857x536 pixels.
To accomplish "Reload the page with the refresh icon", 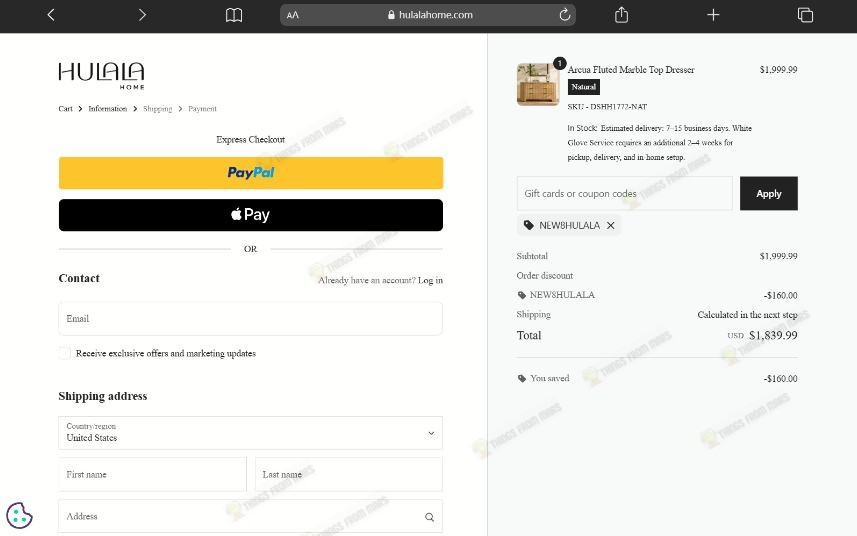I will tap(565, 15).
